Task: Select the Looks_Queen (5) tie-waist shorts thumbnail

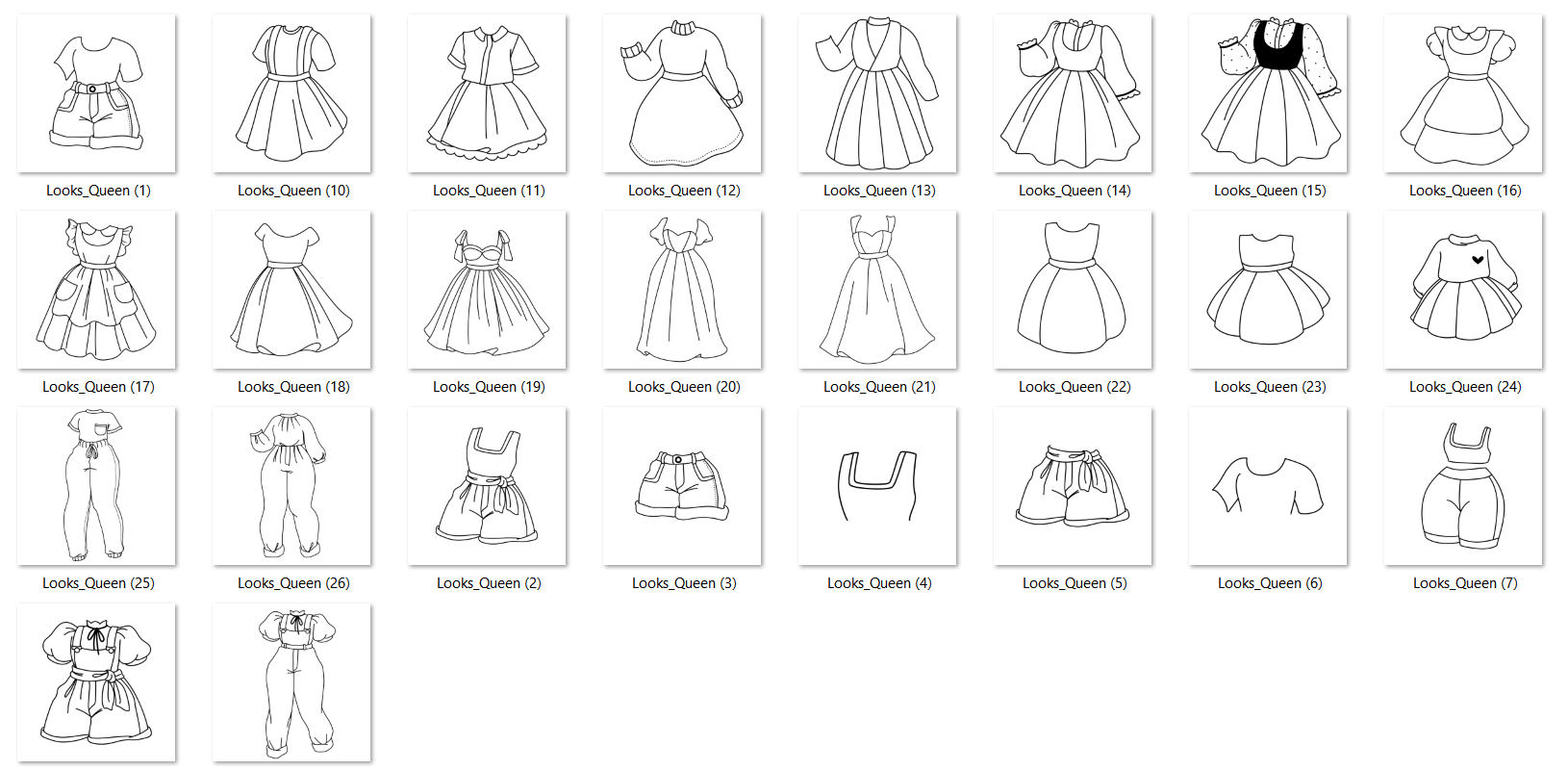Action: pyautogui.click(x=1073, y=486)
